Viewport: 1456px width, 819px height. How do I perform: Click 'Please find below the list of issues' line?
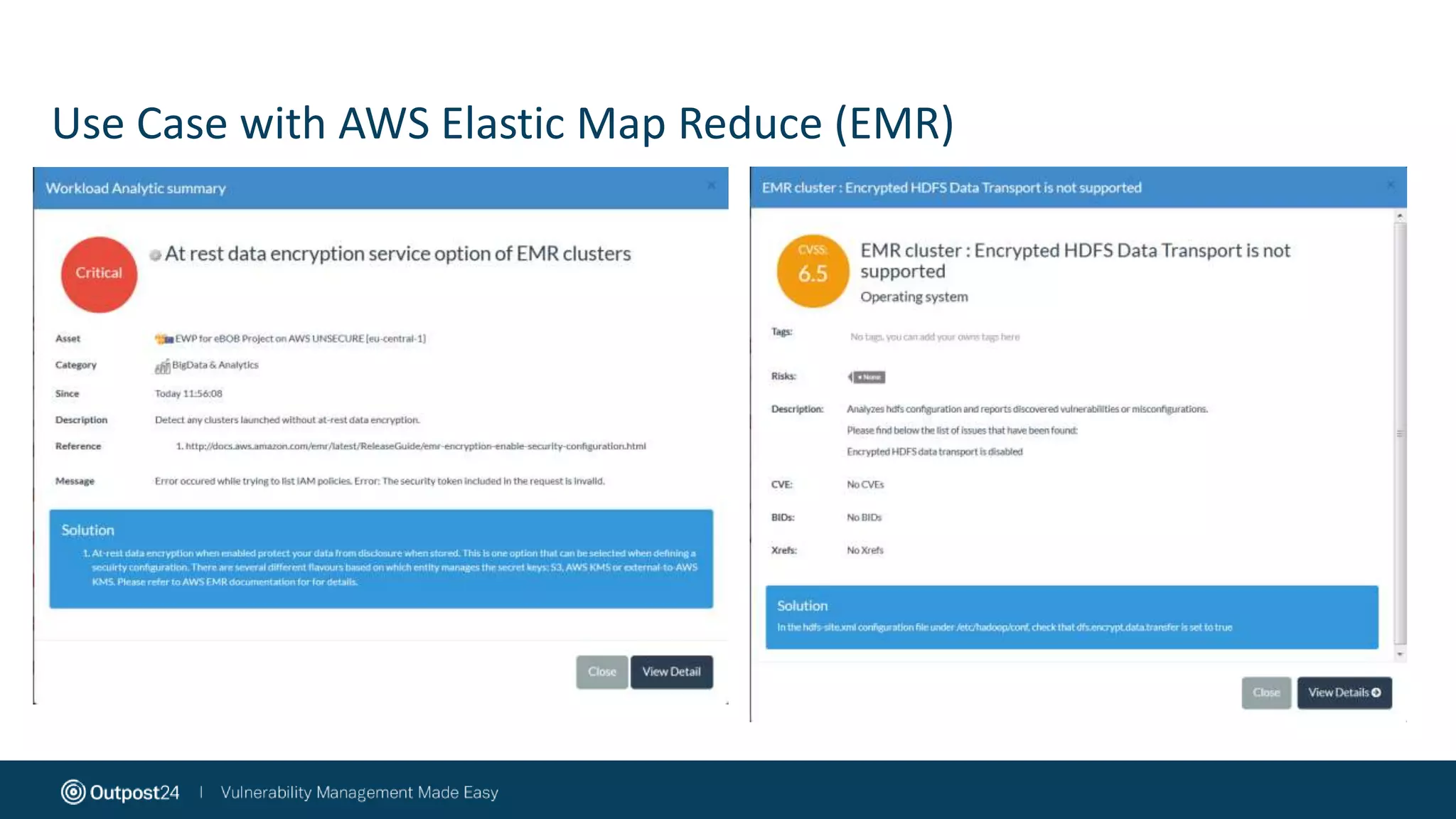coord(962,431)
